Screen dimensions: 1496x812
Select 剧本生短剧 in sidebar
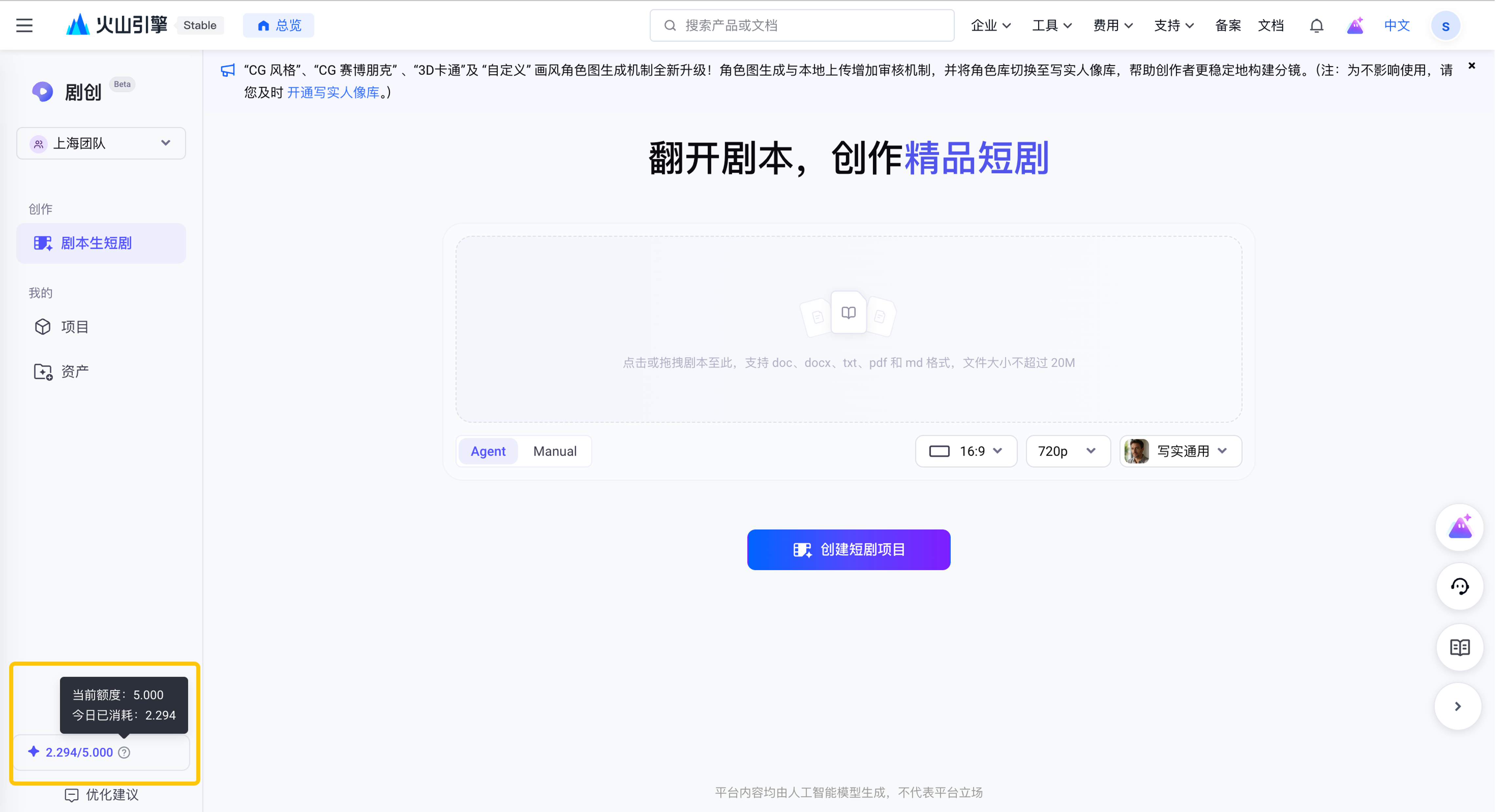pyautogui.click(x=101, y=243)
